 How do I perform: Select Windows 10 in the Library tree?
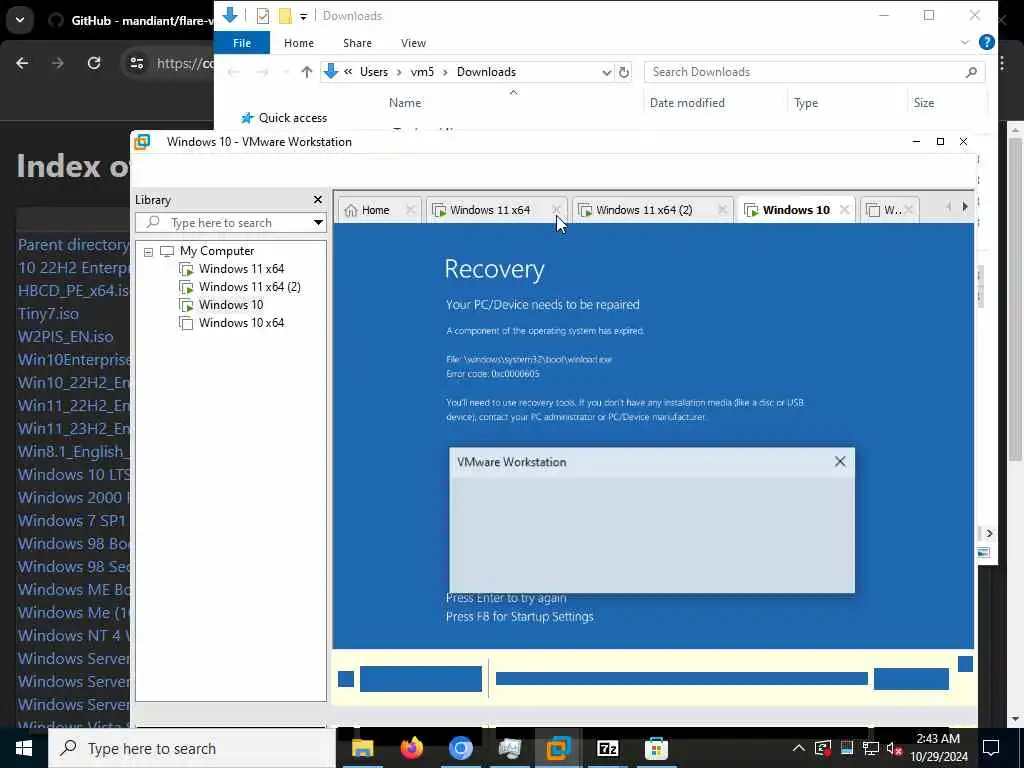click(231, 304)
